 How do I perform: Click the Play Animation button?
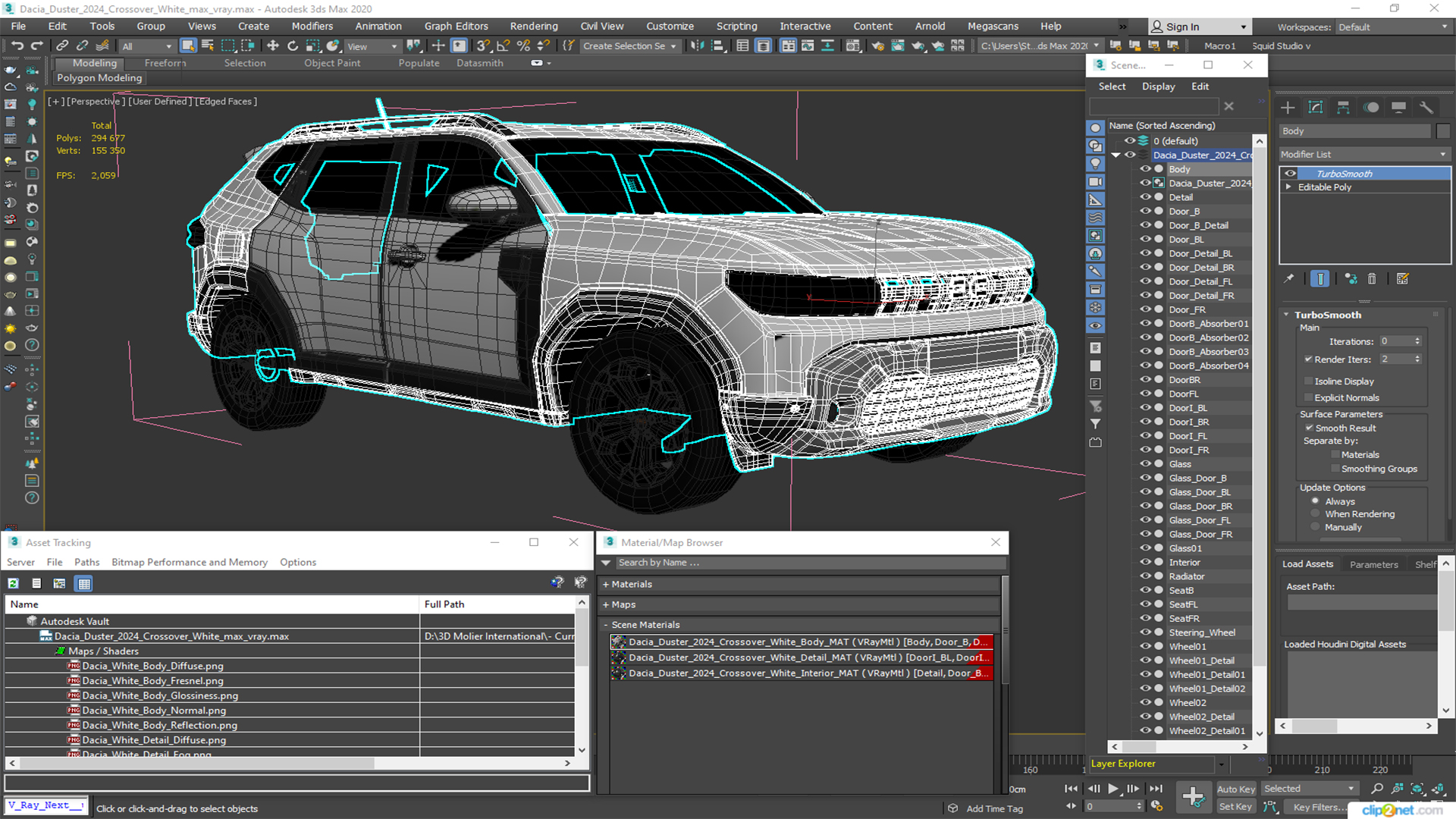(1113, 789)
